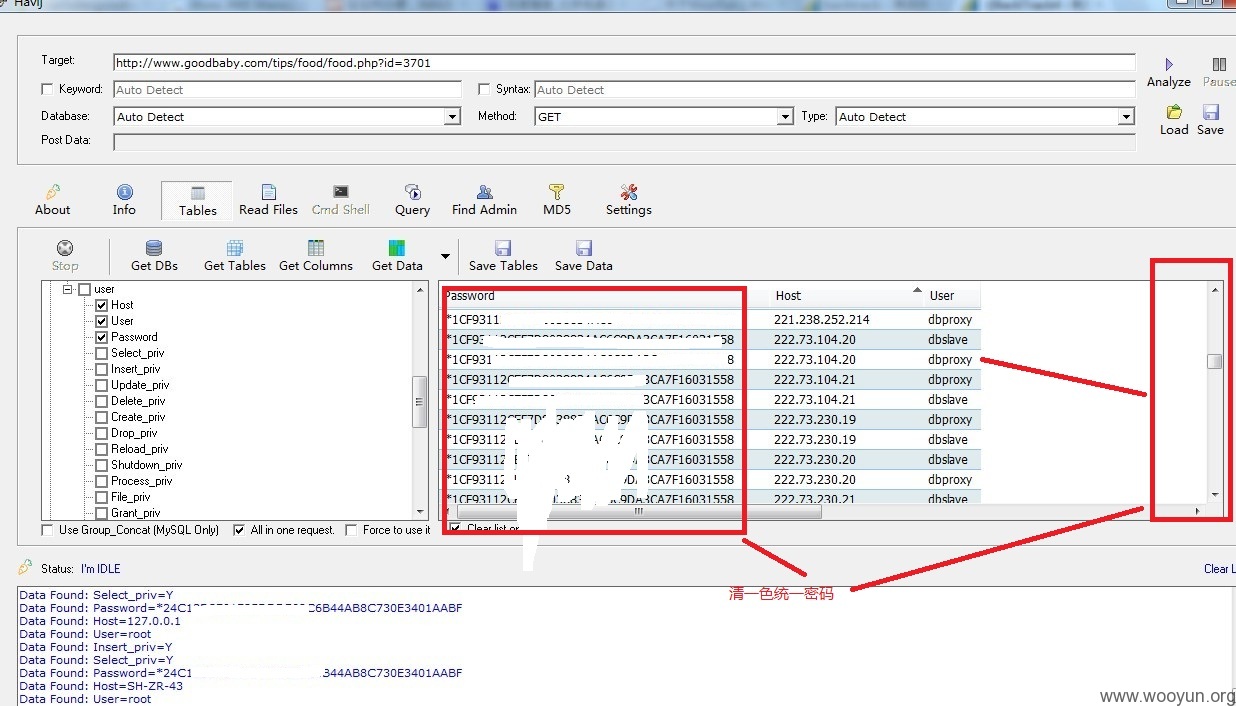
Task: Select the Shutdown_priv tree item
Action: pos(146,465)
